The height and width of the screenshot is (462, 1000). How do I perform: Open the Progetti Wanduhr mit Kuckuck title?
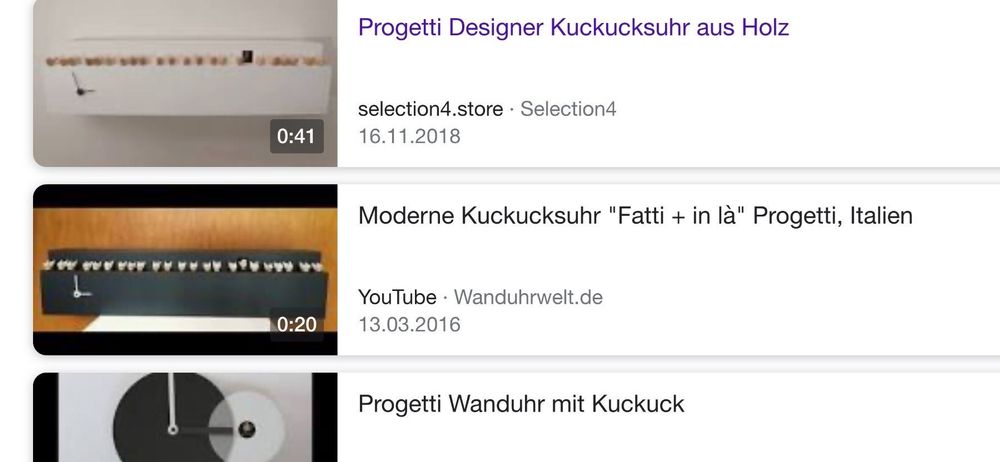(521, 404)
